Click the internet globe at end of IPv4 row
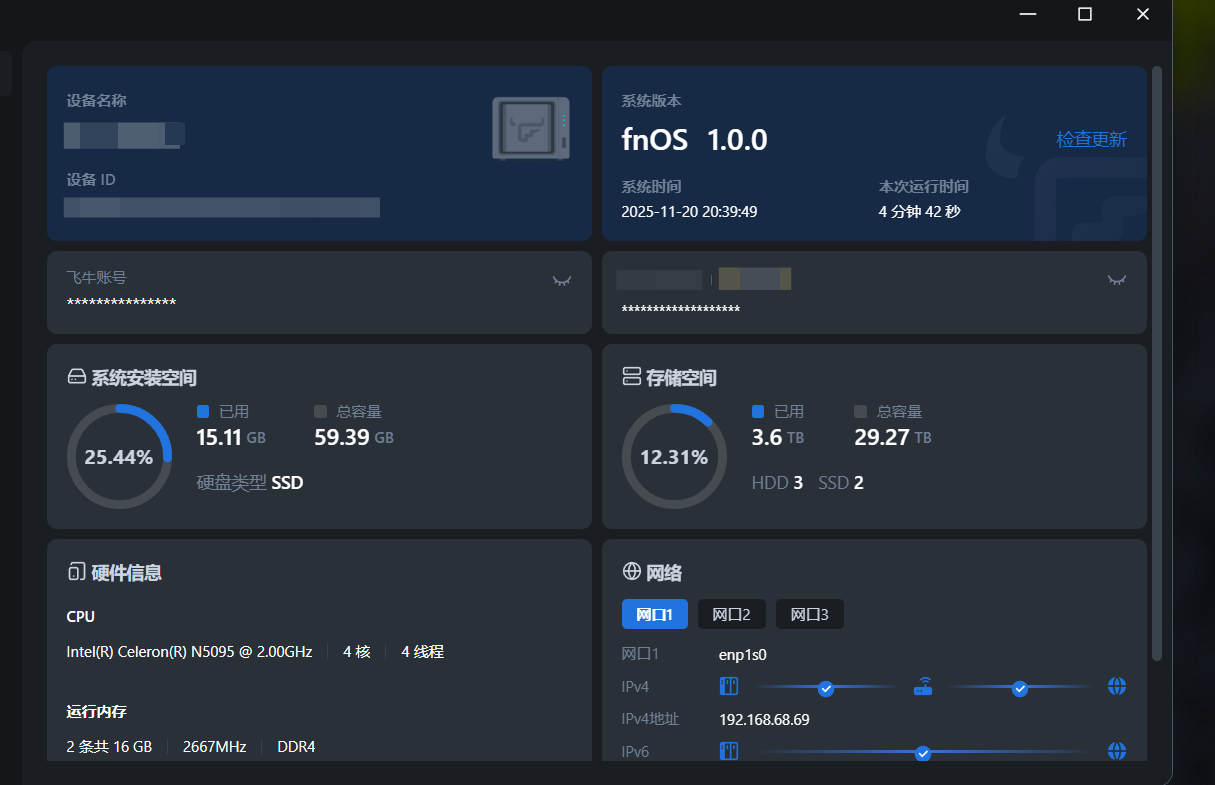The height and width of the screenshot is (785, 1215). point(1117,687)
